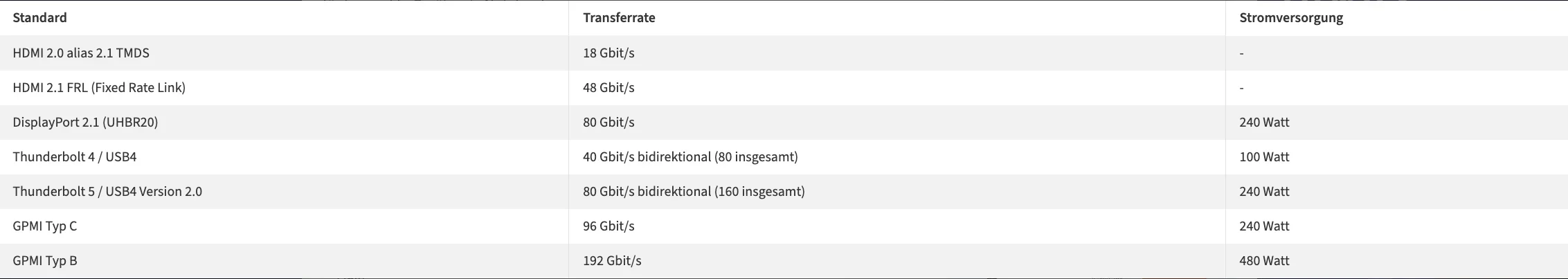Click the 100 Watt power value
Image resolution: width=1568 pixels, height=279 pixels.
click(x=1264, y=157)
